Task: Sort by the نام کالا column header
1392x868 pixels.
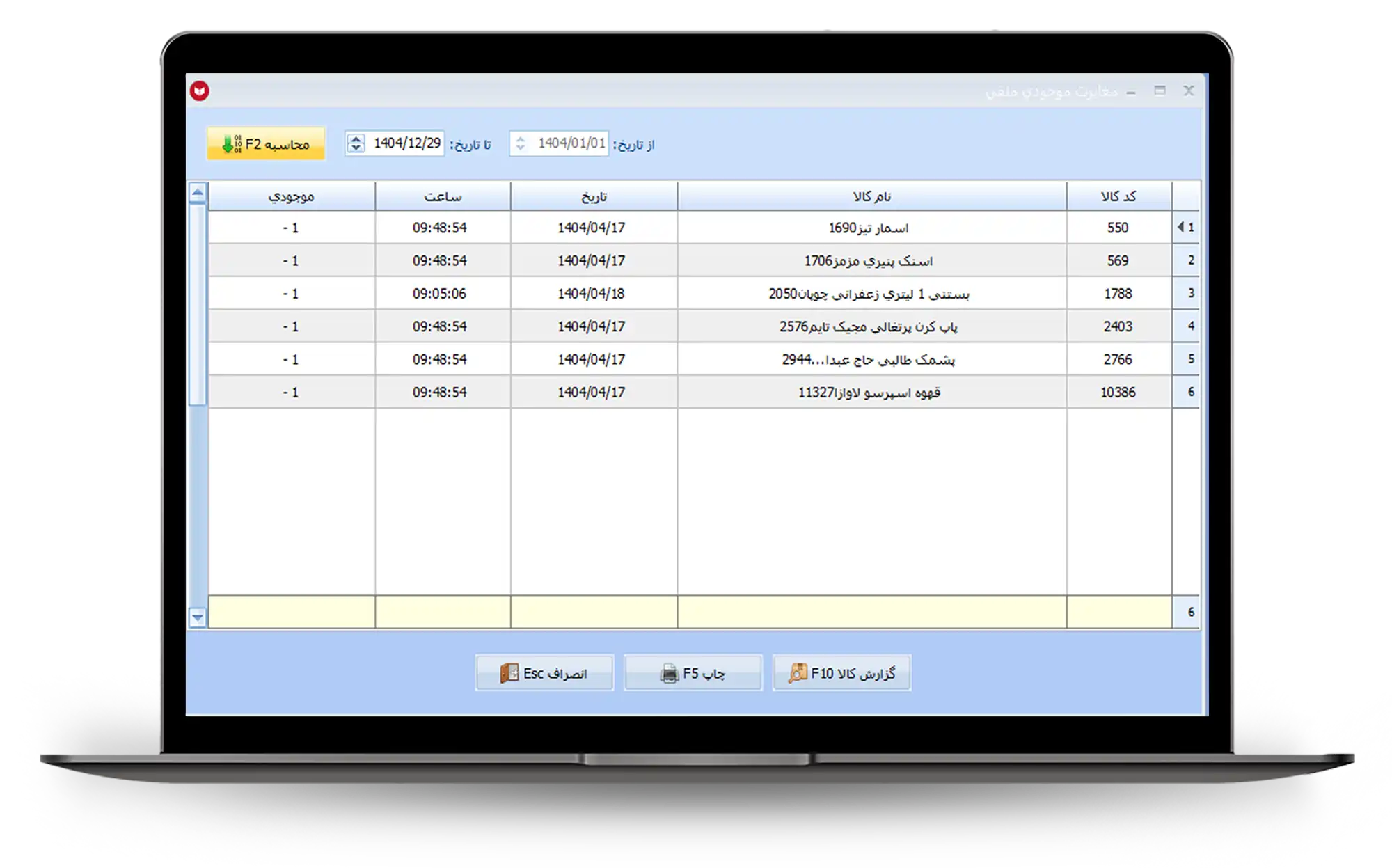Action: click(871, 197)
